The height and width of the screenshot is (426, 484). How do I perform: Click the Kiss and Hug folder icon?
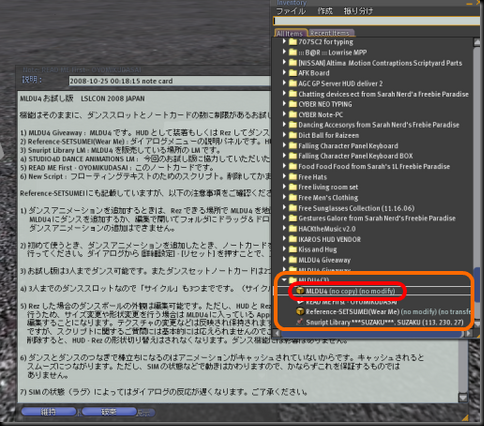(x=293, y=249)
